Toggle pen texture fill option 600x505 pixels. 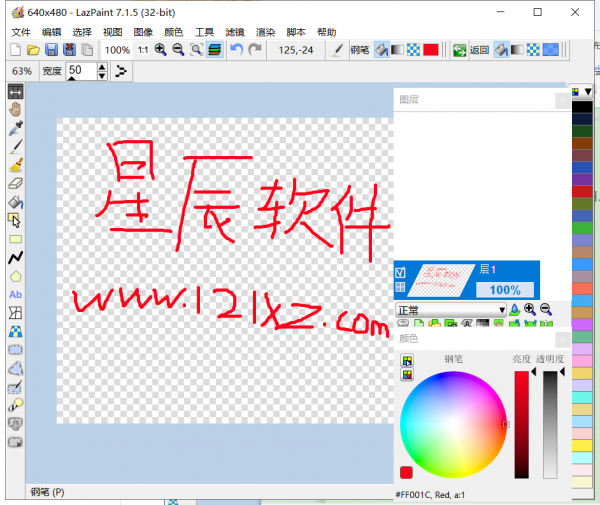[413, 50]
